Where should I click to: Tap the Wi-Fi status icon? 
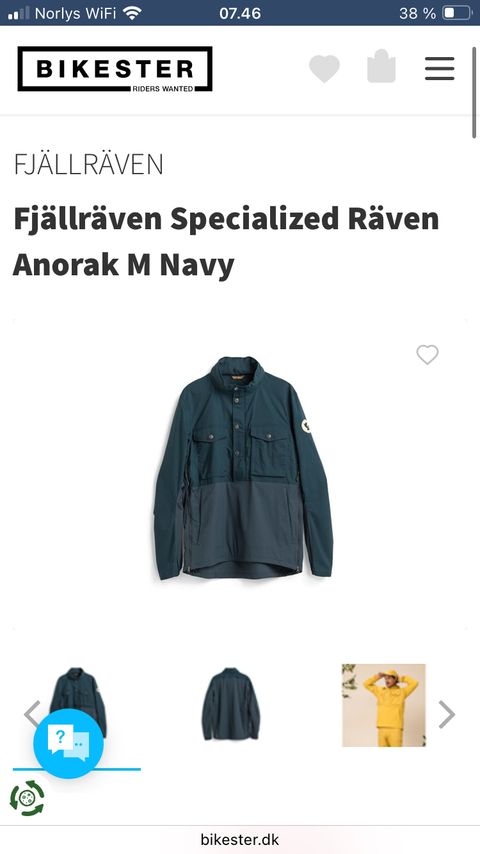tap(132, 13)
